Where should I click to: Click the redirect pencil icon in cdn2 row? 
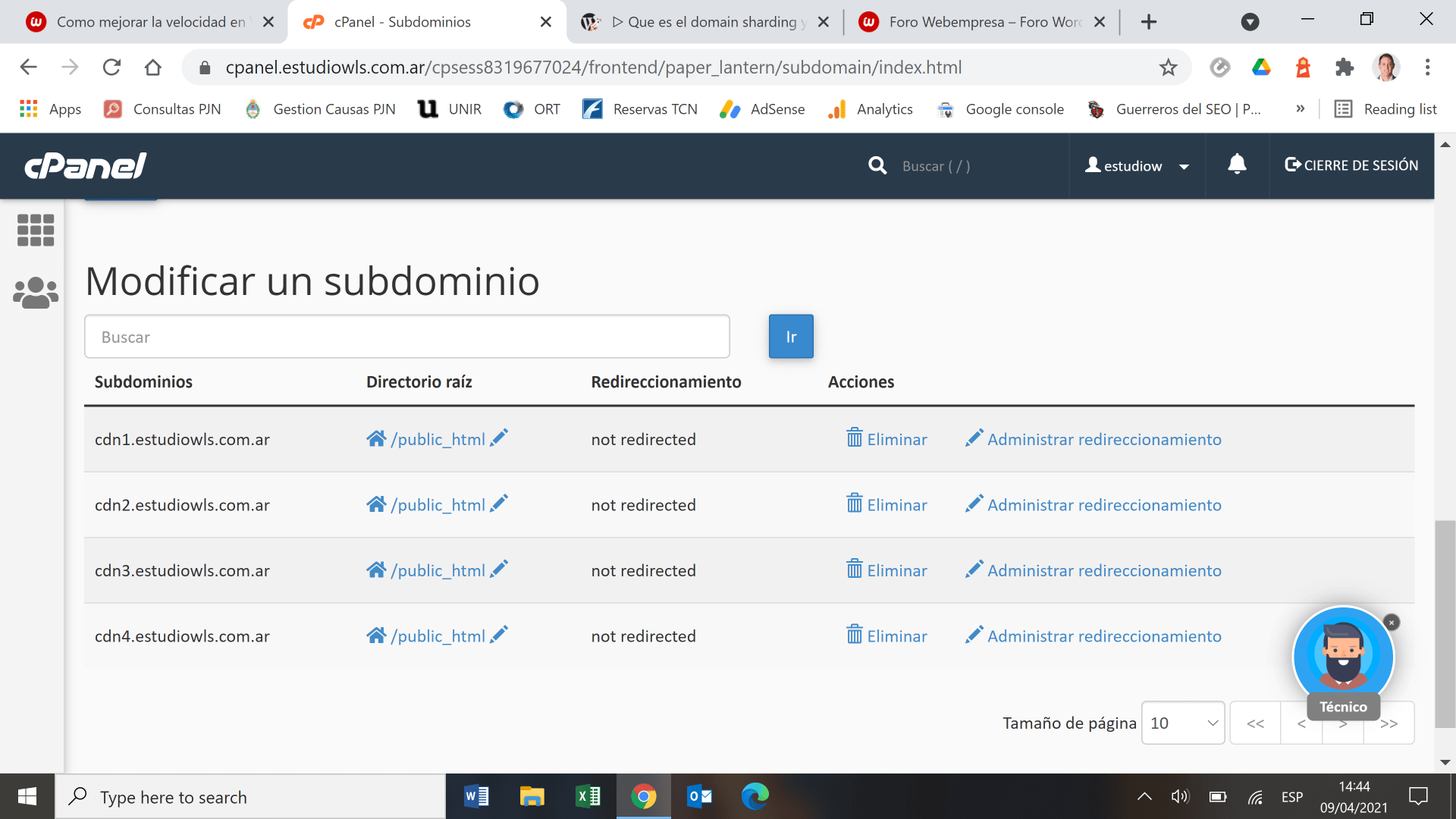(x=974, y=504)
